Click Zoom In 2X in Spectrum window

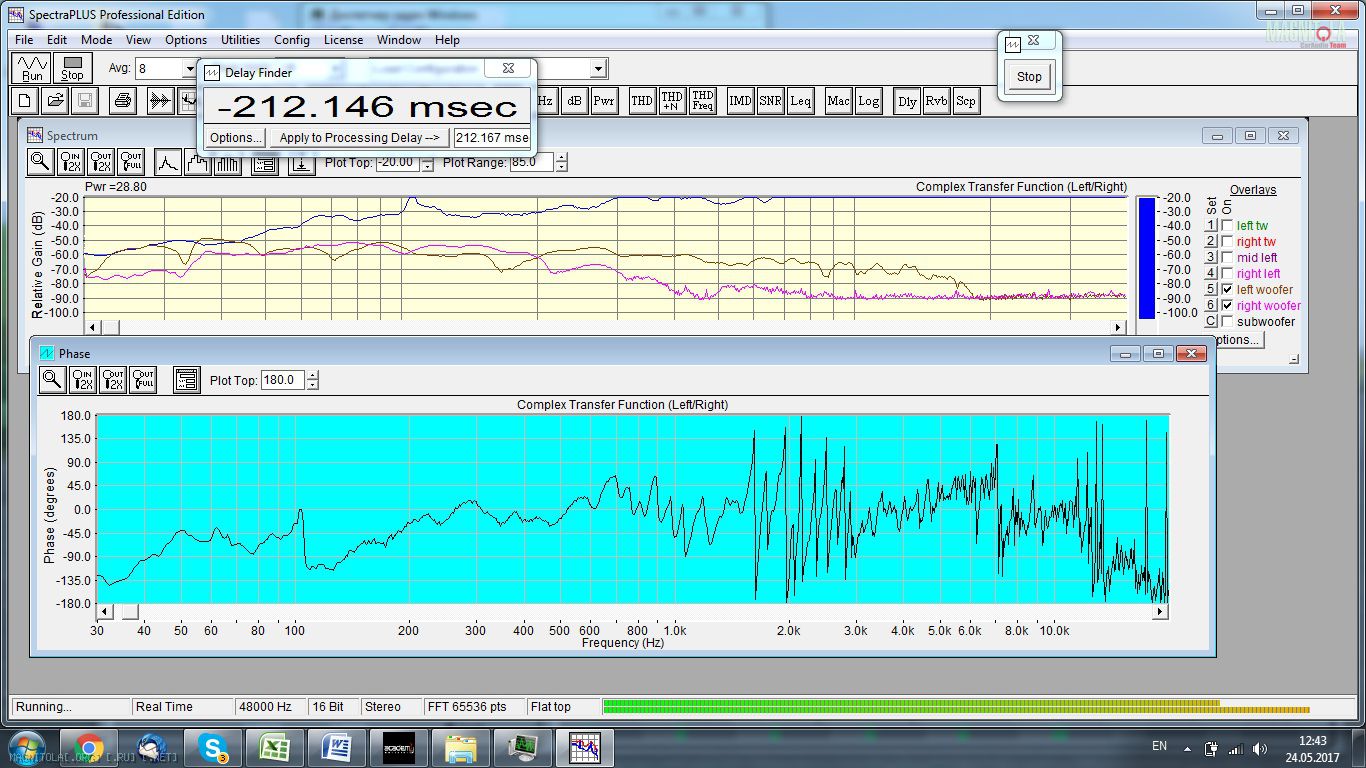pyautogui.click(x=71, y=162)
